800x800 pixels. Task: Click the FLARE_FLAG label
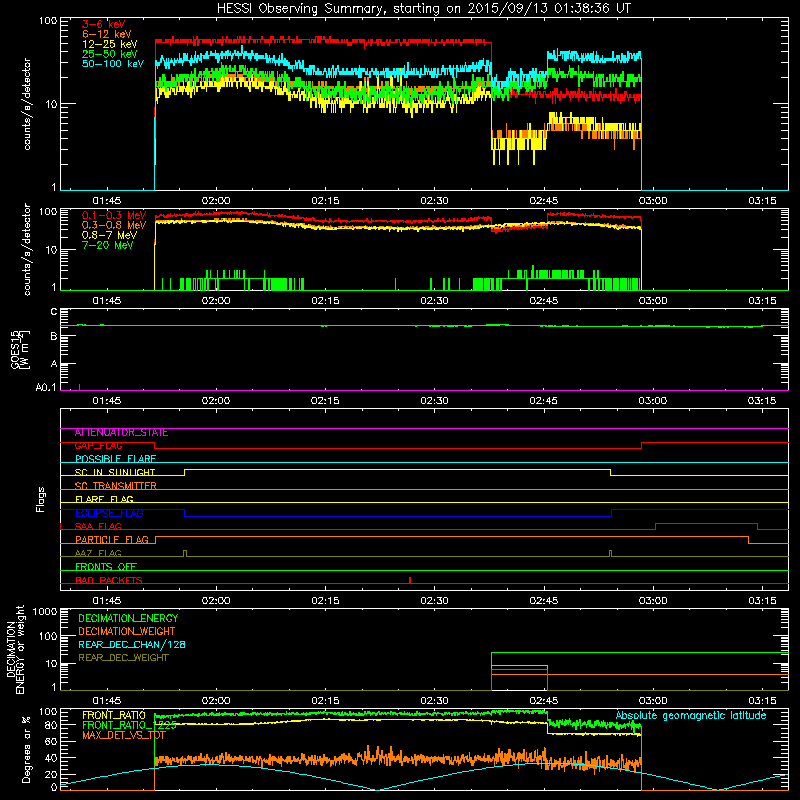click(104, 499)
